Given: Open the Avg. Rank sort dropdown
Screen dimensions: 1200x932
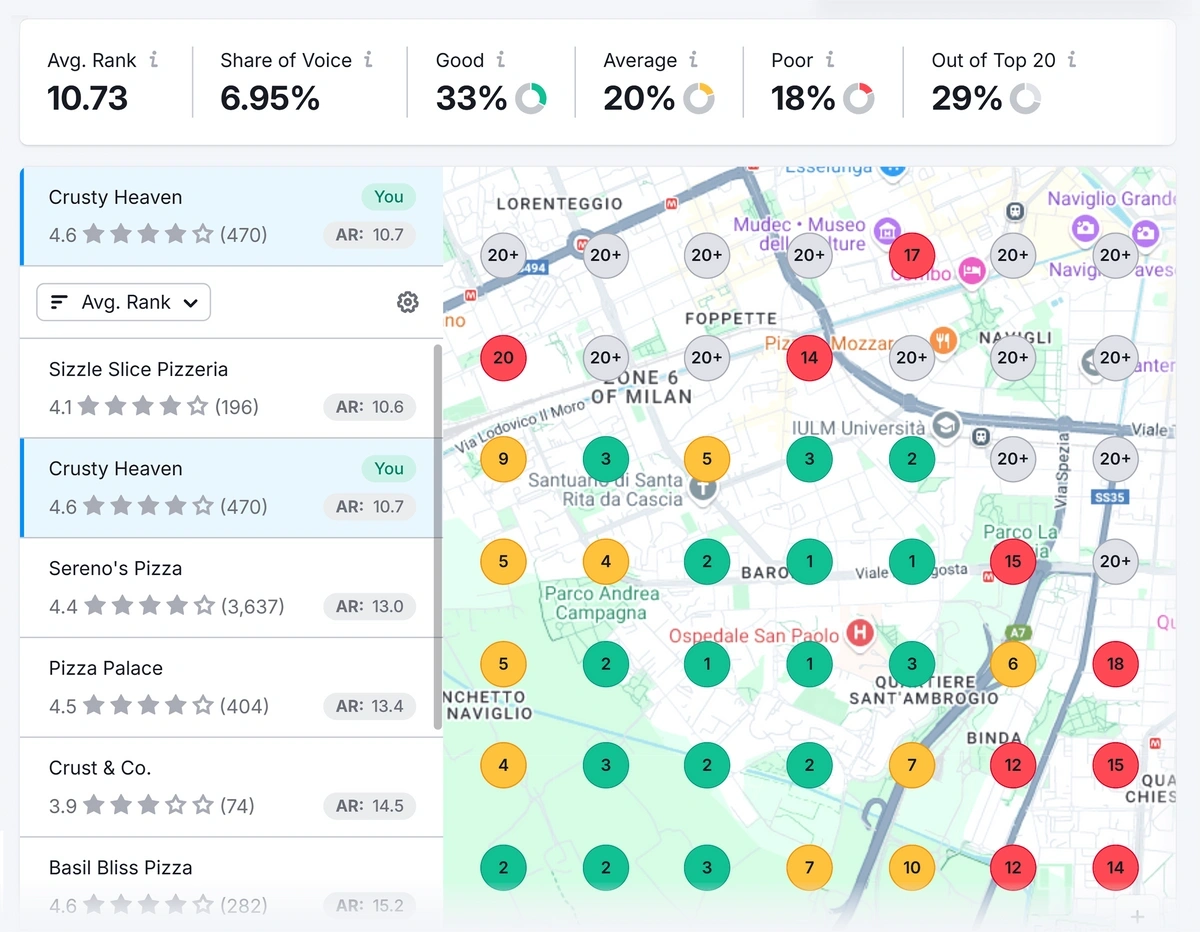Looking at the screenshot, I should 123,302.
